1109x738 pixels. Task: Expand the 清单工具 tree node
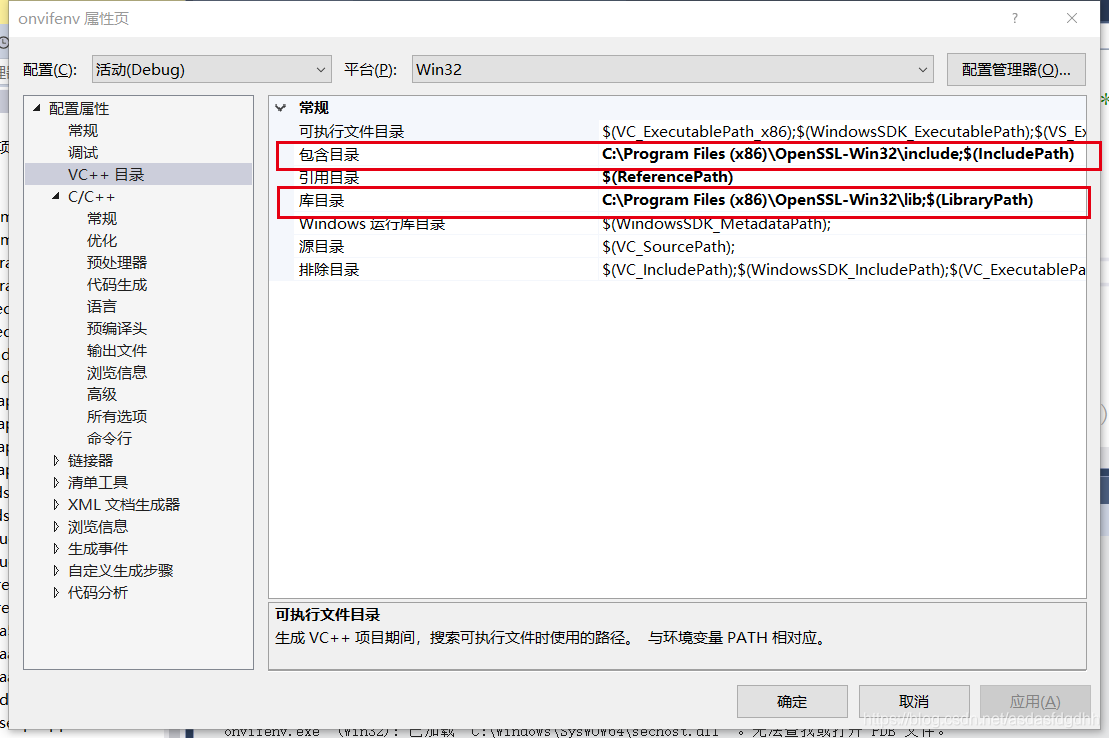(x=57, y=482)
